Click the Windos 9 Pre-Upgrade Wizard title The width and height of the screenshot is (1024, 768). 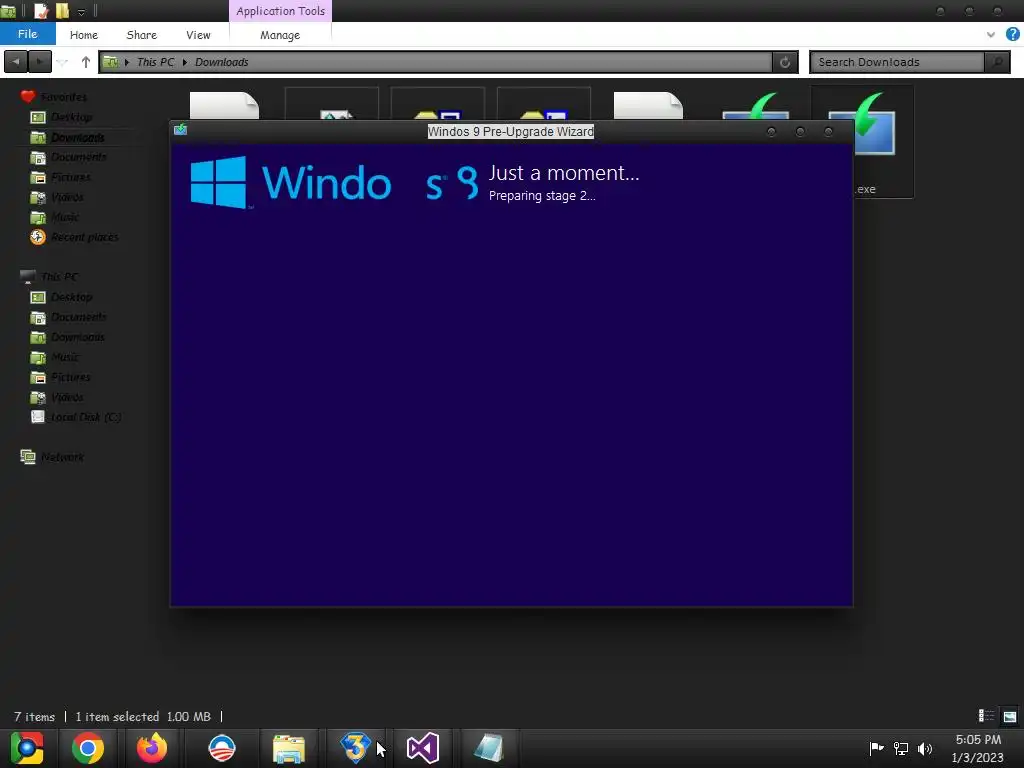click(511, 131)
